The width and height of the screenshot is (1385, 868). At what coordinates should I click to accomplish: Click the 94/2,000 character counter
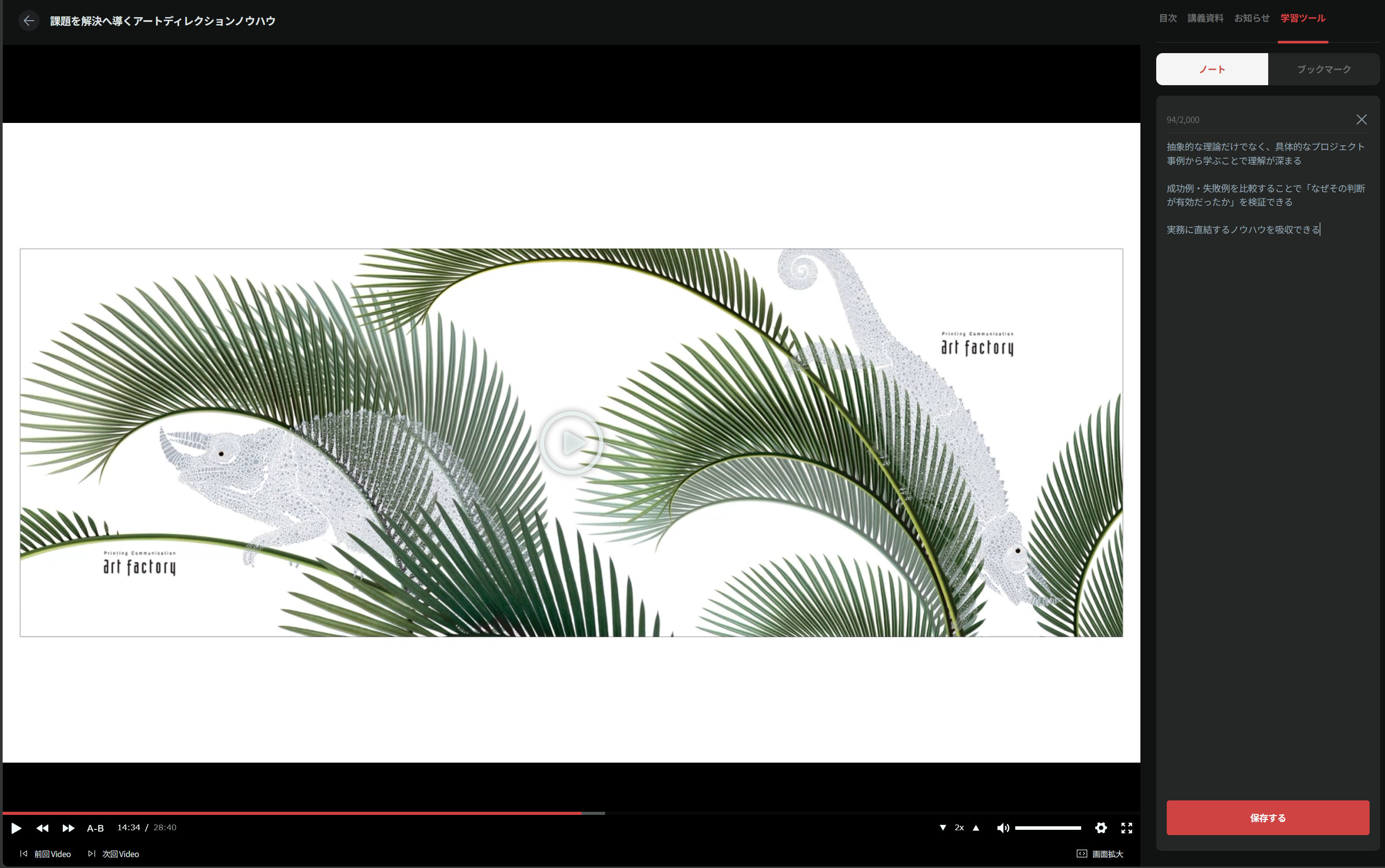(x=1183, y=120)
